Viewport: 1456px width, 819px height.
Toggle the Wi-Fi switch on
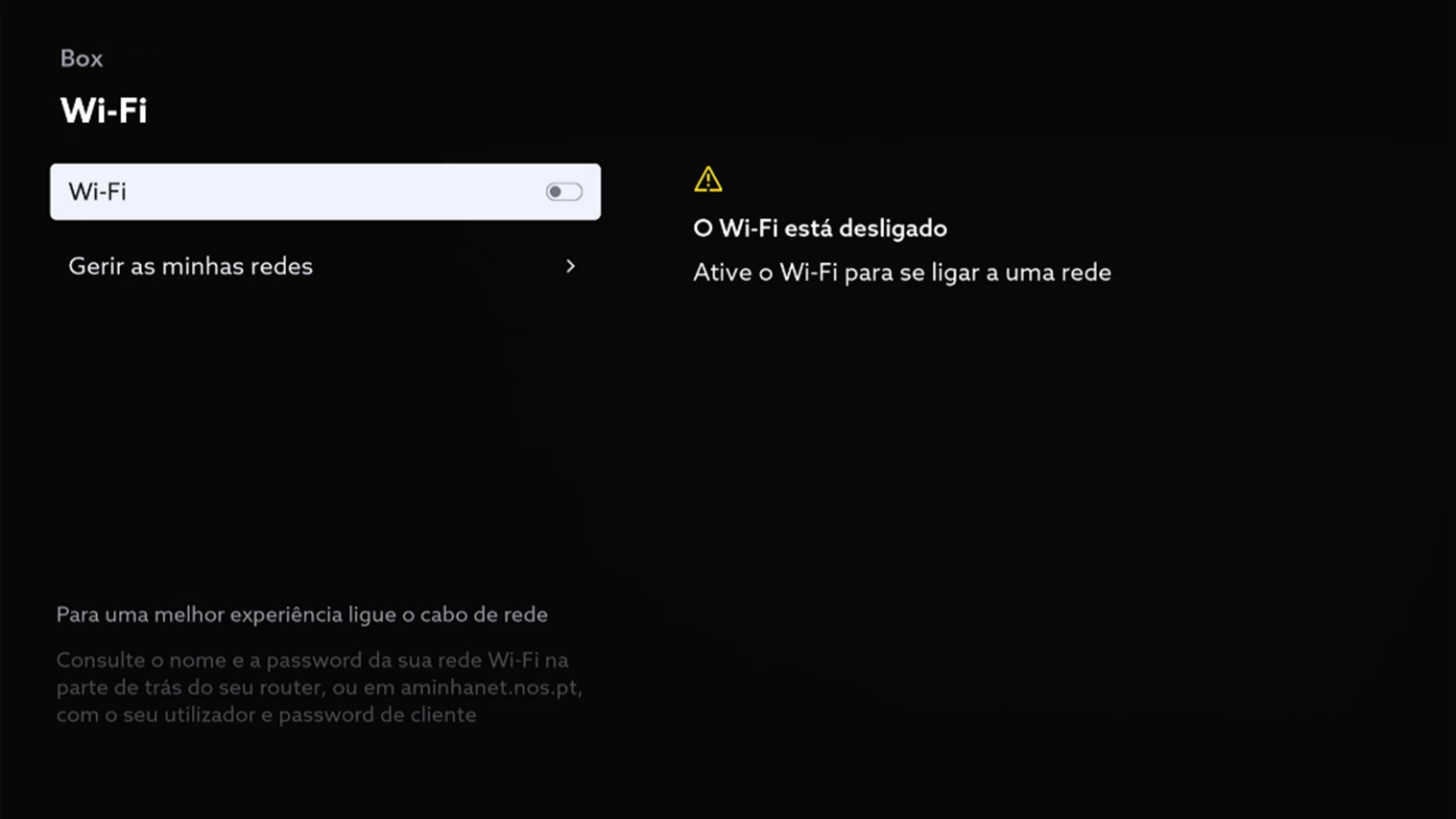[563, 192]
